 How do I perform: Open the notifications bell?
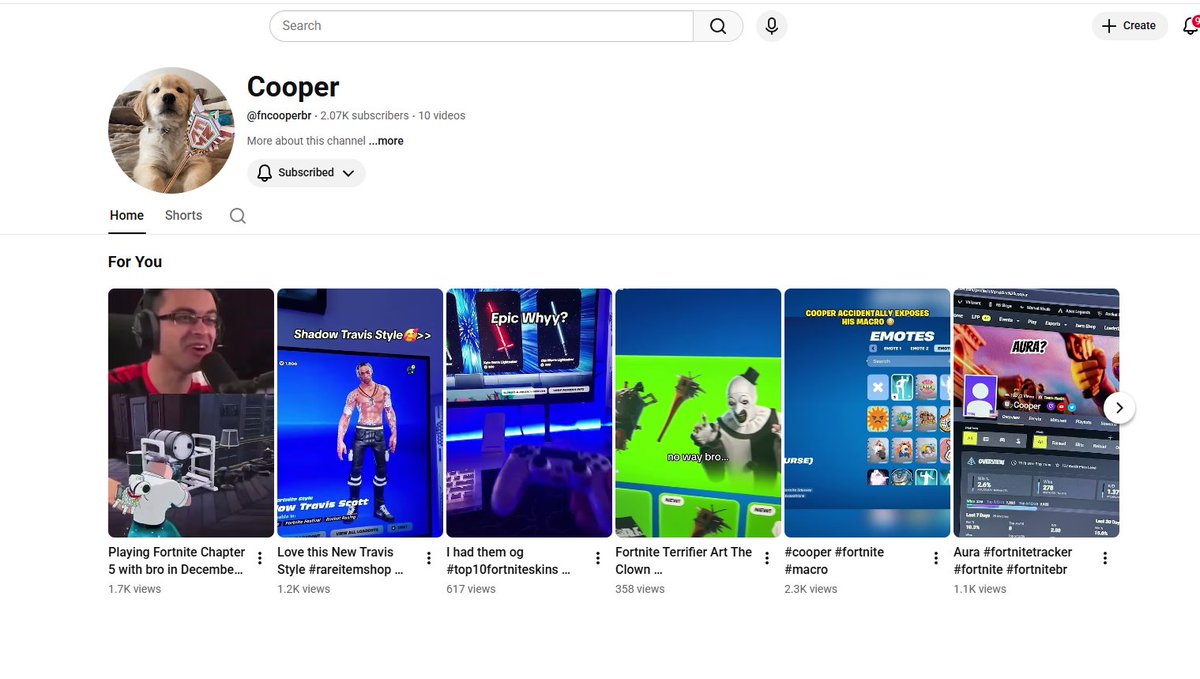point(1190,26)
